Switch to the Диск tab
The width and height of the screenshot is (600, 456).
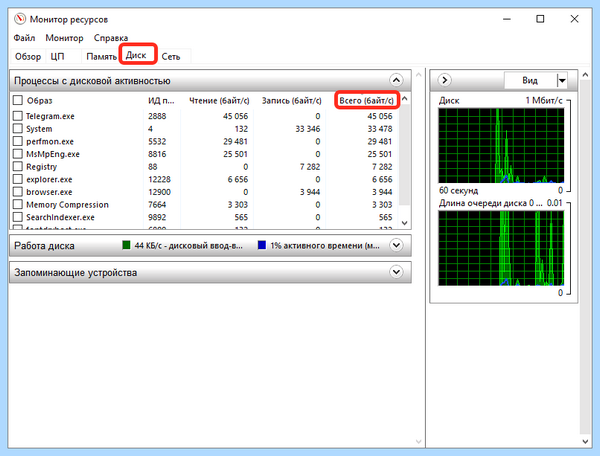tap(137, 55)
